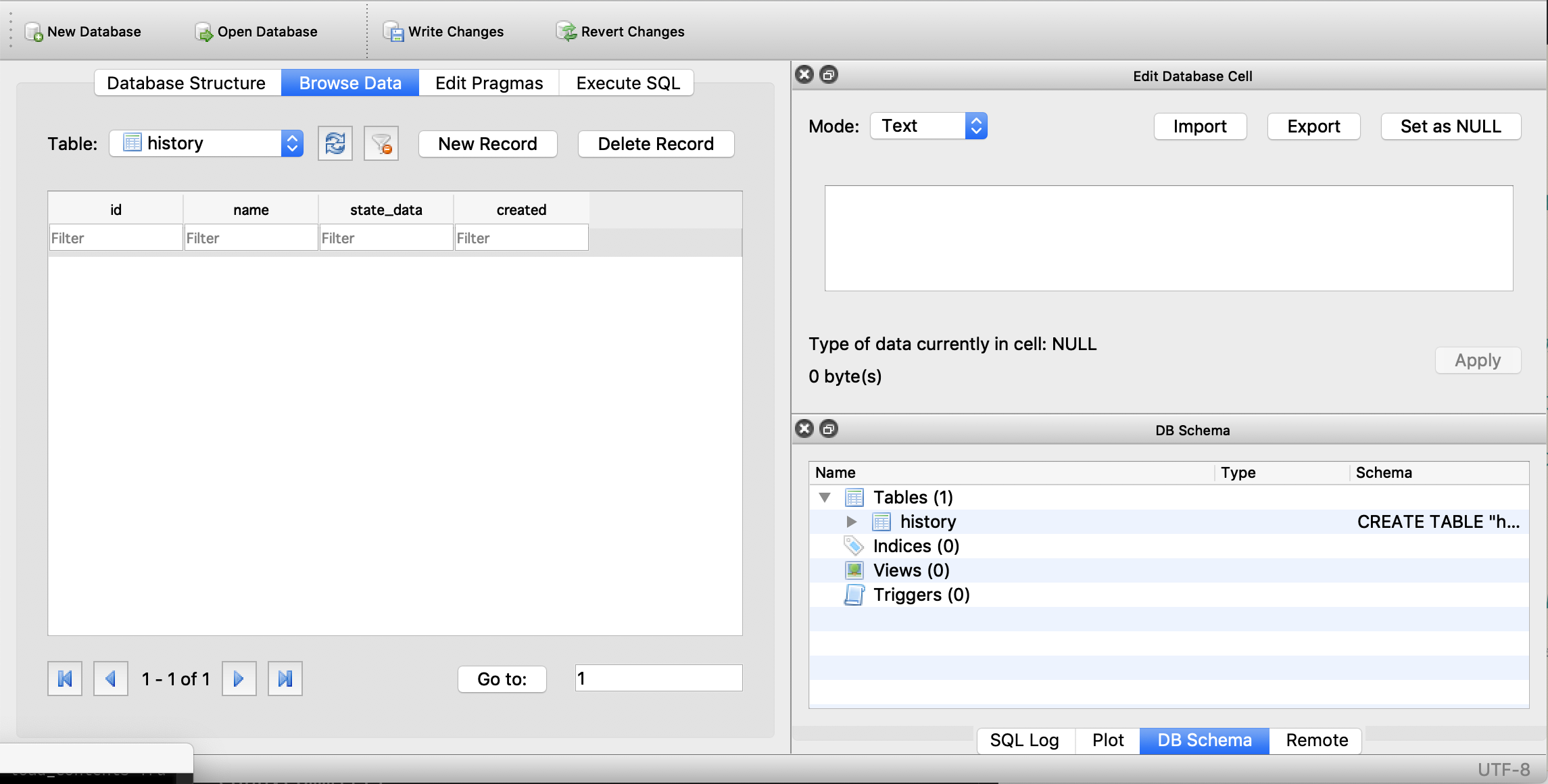Open the Table selector dropdown showing history
Screen dimensions: 1548x784
click(x=206, y=143)
